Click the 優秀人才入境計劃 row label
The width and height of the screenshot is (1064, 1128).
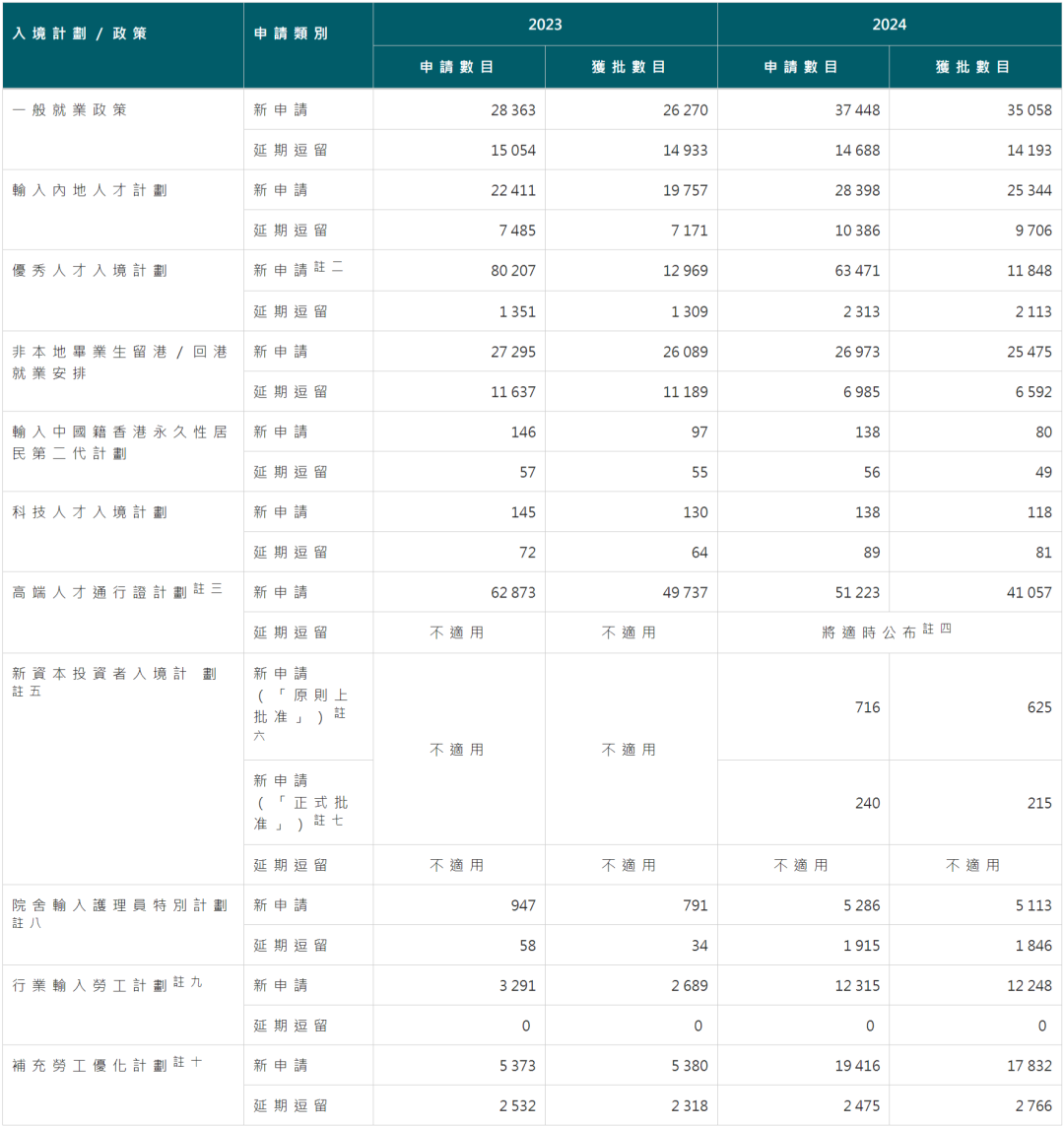90,271
